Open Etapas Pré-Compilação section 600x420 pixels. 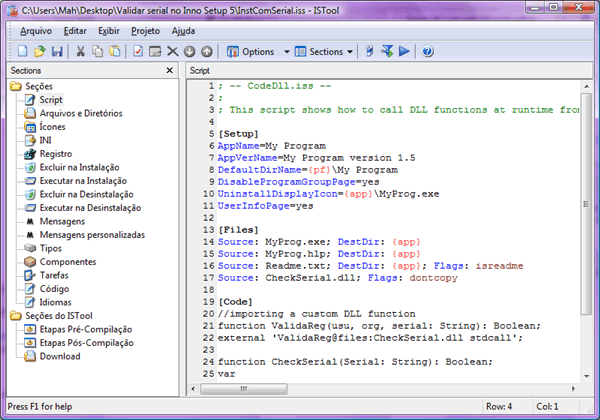(86, 329)
